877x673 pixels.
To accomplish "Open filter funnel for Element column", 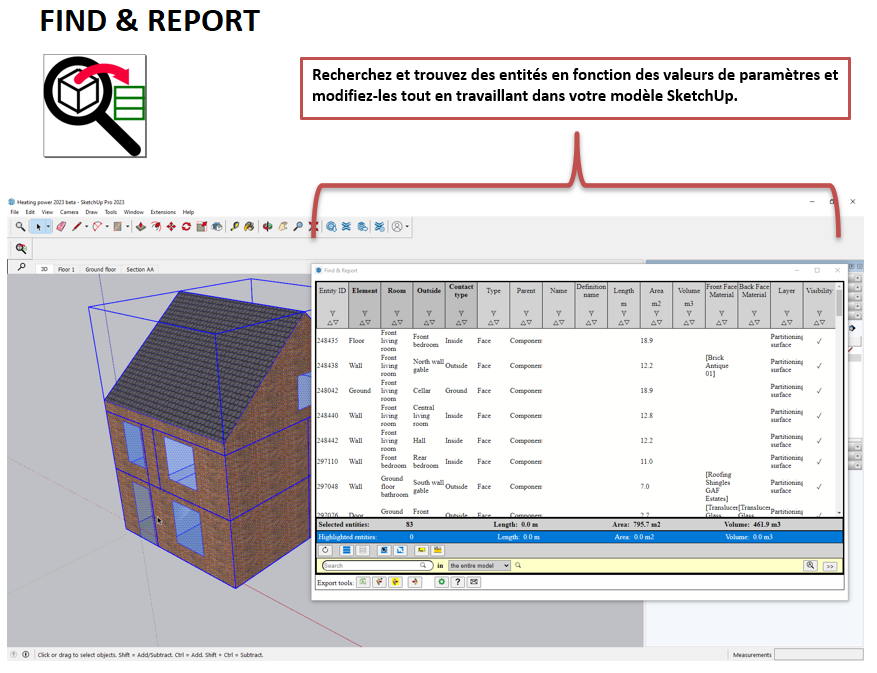I will [x=364, y=313].
